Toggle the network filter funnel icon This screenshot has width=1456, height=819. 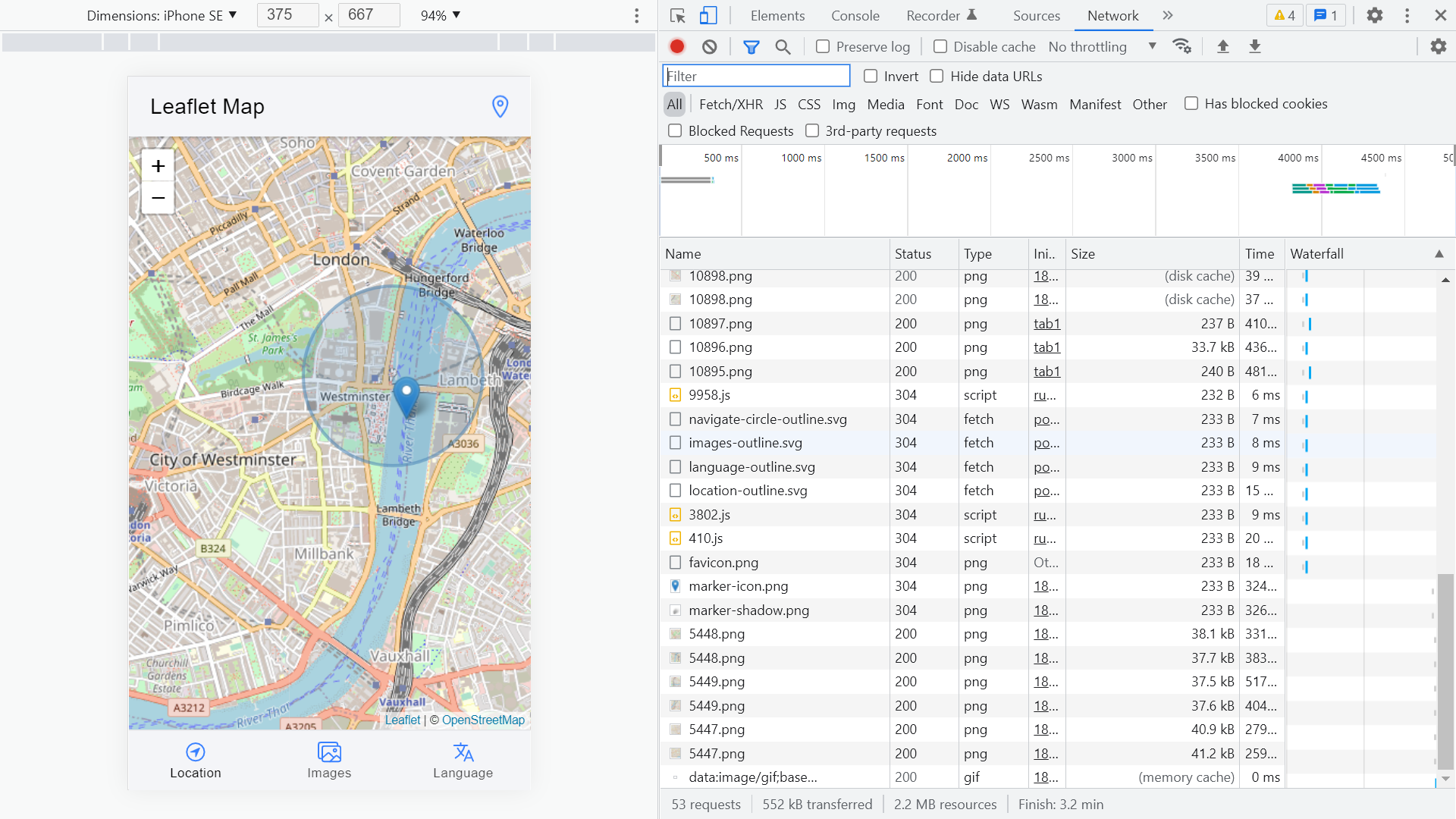pyautogui.click(x=751, y=47)
